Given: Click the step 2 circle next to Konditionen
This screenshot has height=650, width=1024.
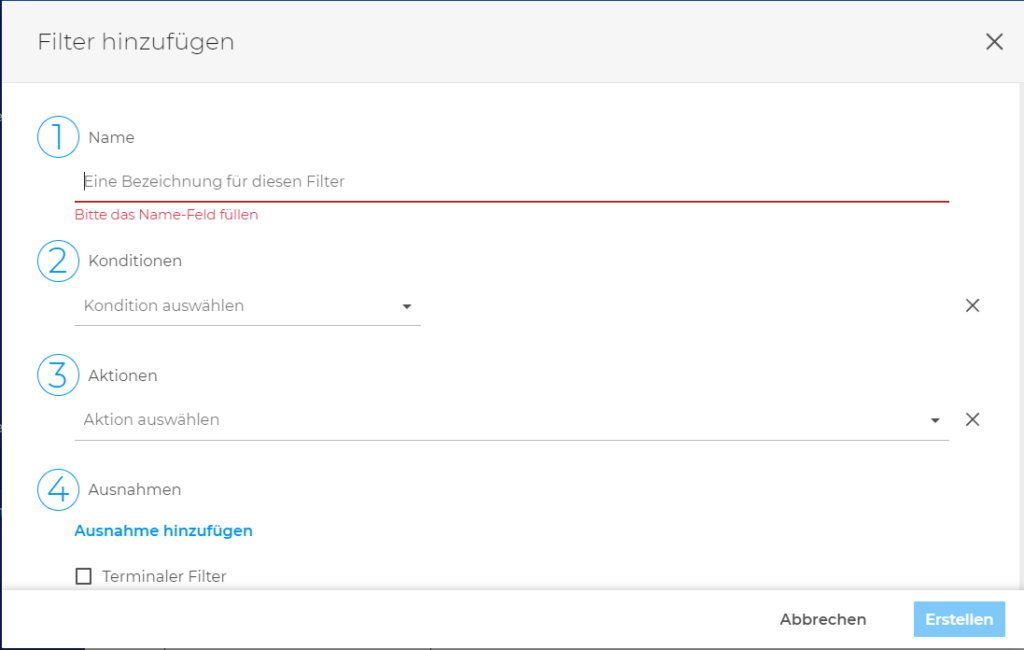Looking at the screenshot, I should 57,261.
